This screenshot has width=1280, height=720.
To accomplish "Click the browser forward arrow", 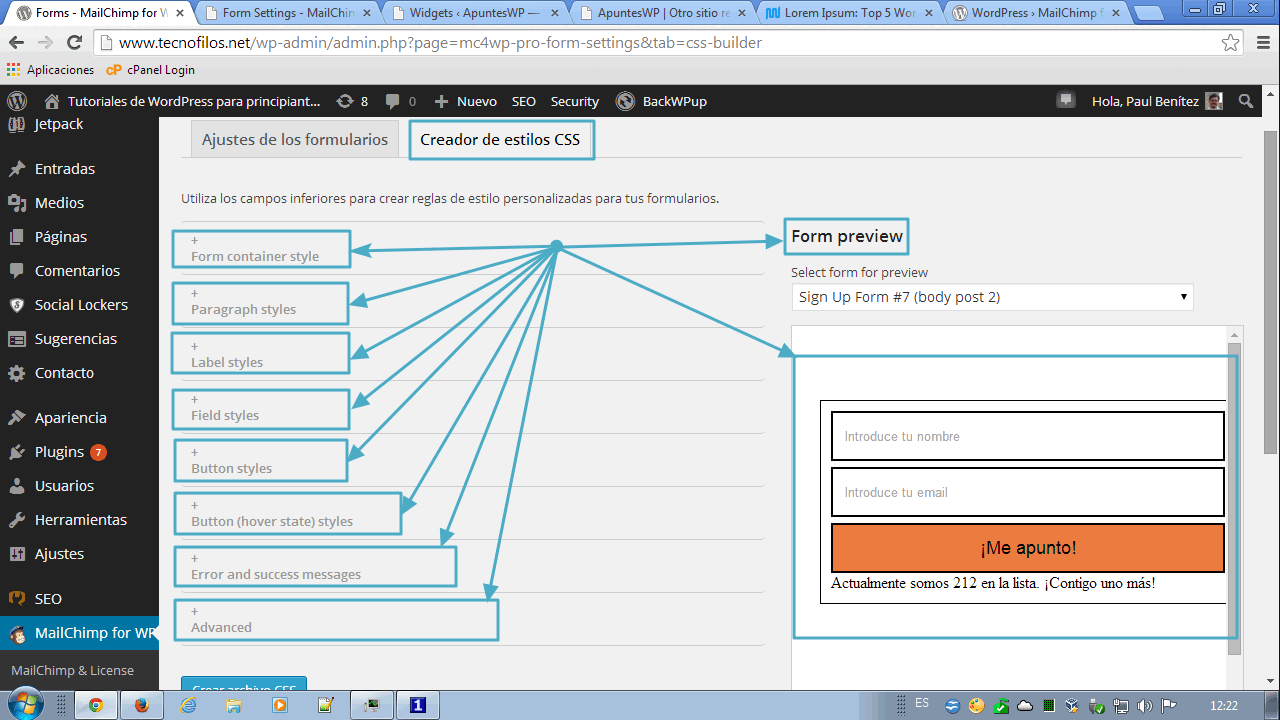I will pyautogui.click(x=45, y=43).
